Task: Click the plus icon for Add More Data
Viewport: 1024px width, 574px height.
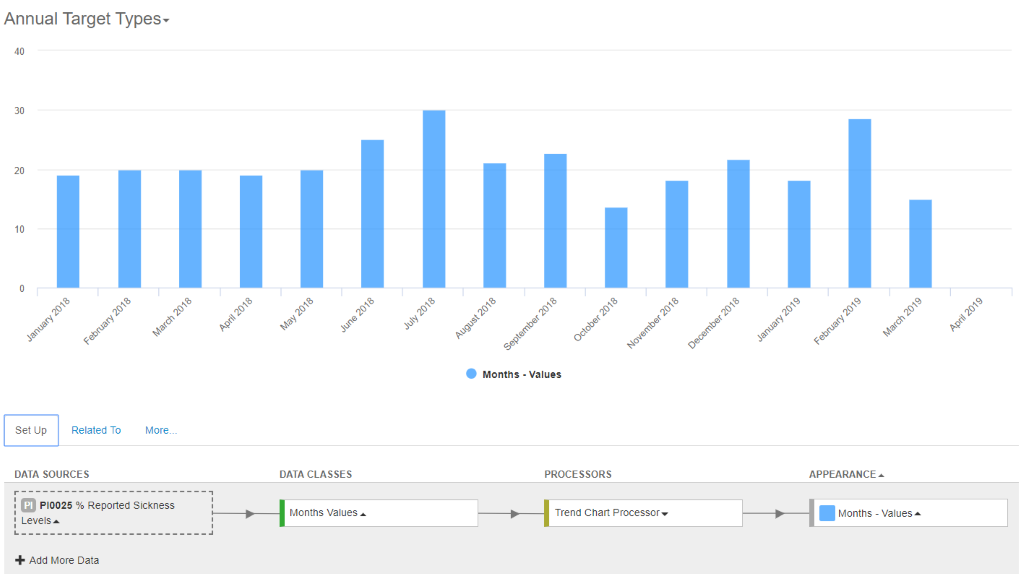Action: point(20,560)
